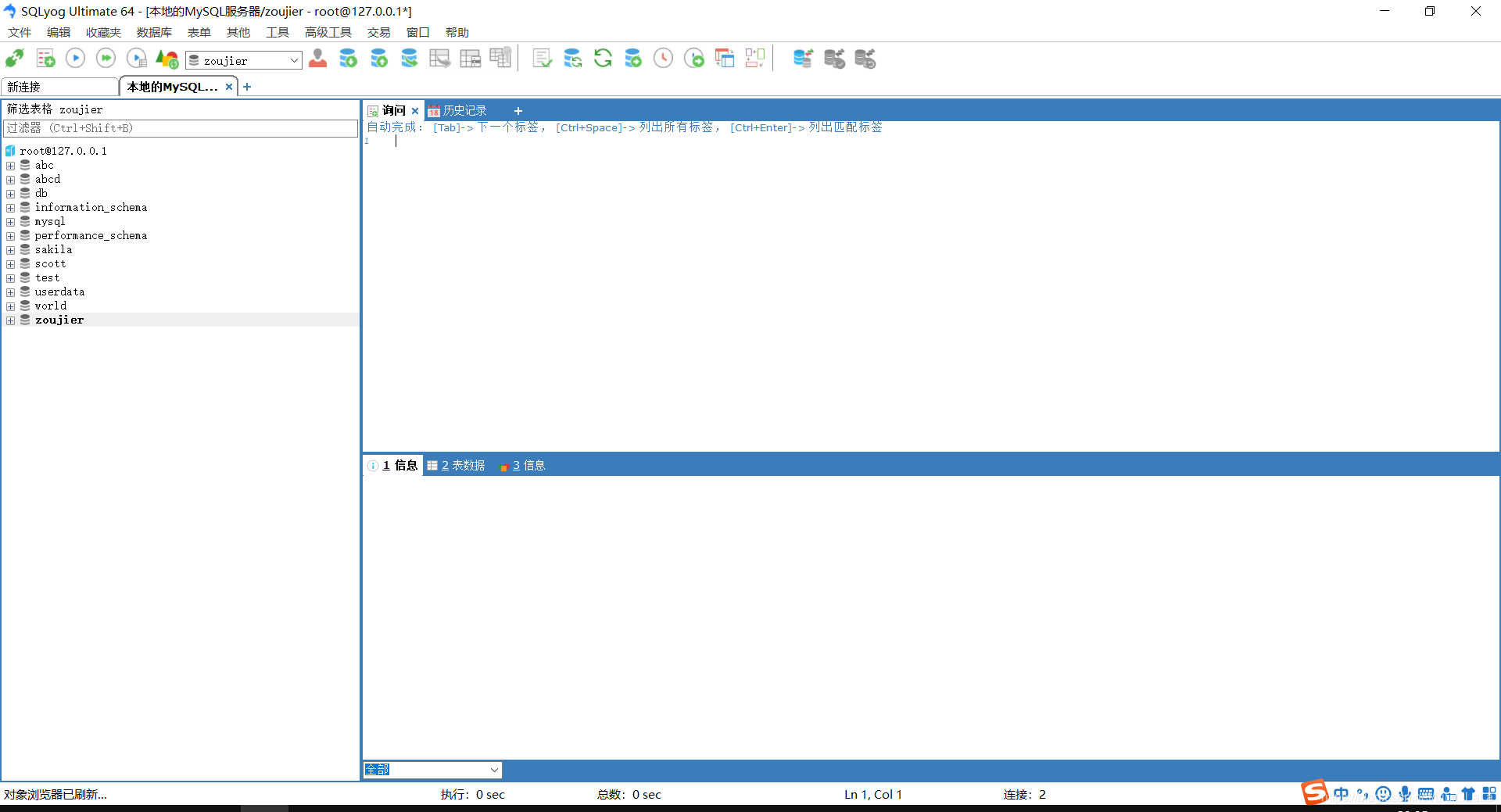
Task: Add a new query tab with plus
Action: [x=518, y=111]
